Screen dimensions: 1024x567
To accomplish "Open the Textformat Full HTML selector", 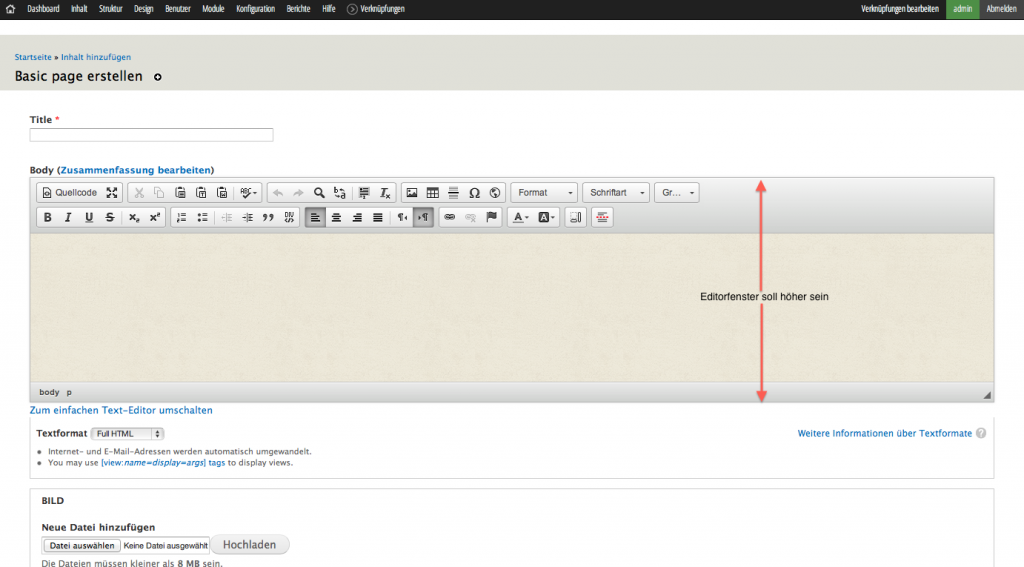I will point(127,434).
